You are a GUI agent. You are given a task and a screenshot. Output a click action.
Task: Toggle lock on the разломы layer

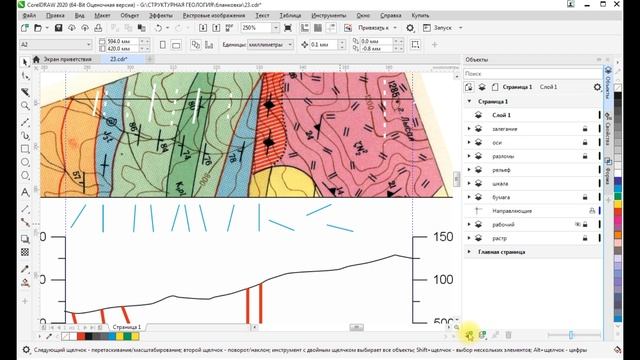(x=585, y=156)
